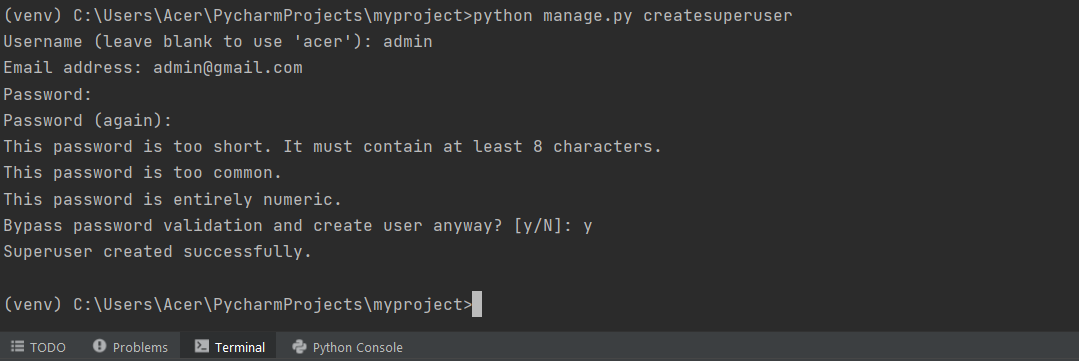The height and width of the screenshot is (361, 1079).
Task: Click the Python Console snake icon
Action: click(x=299, y=346)
